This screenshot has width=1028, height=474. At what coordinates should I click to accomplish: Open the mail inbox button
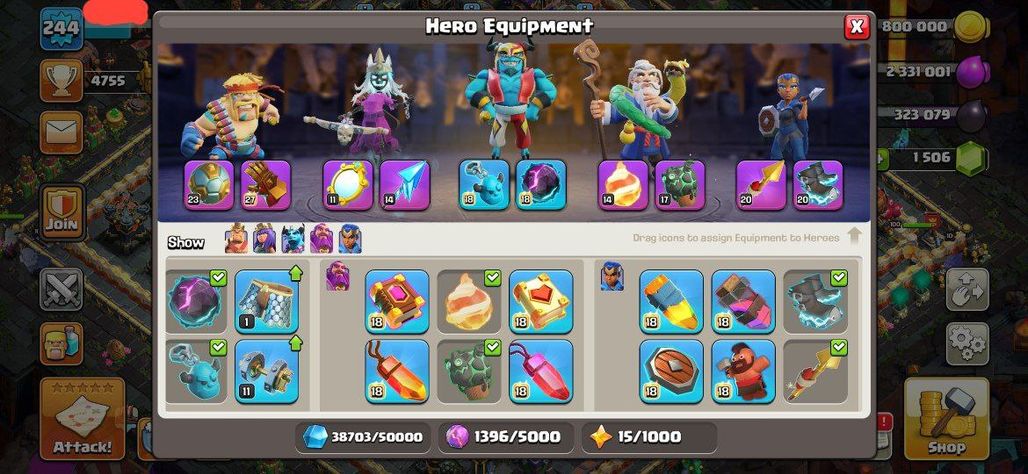pyautogui.click(x=62, y=132)
